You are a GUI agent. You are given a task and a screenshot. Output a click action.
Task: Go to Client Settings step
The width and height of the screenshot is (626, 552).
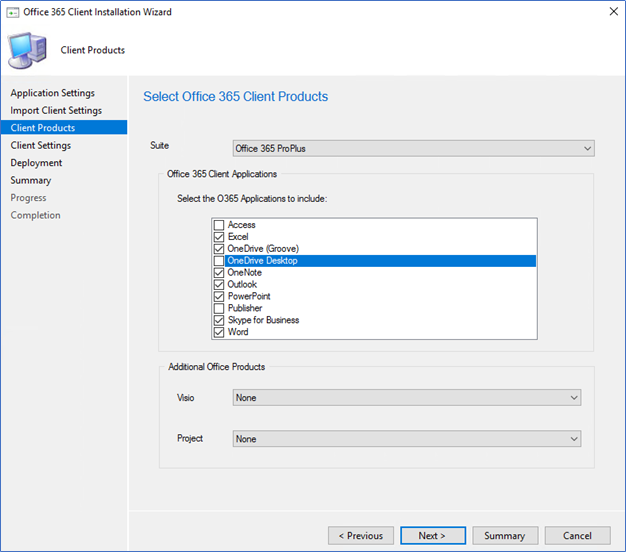(41, 145)
